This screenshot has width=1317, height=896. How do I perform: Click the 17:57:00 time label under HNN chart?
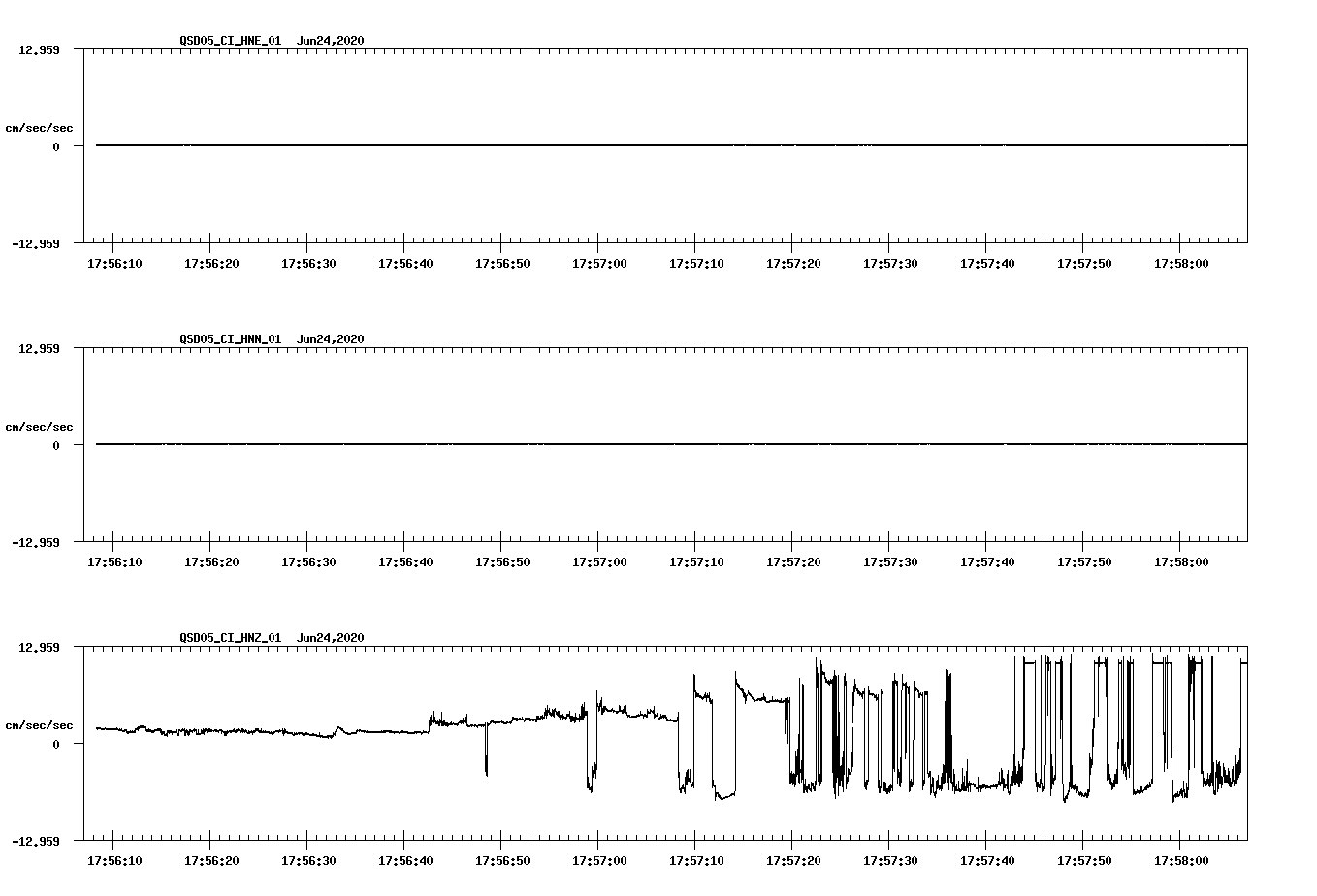599,561
